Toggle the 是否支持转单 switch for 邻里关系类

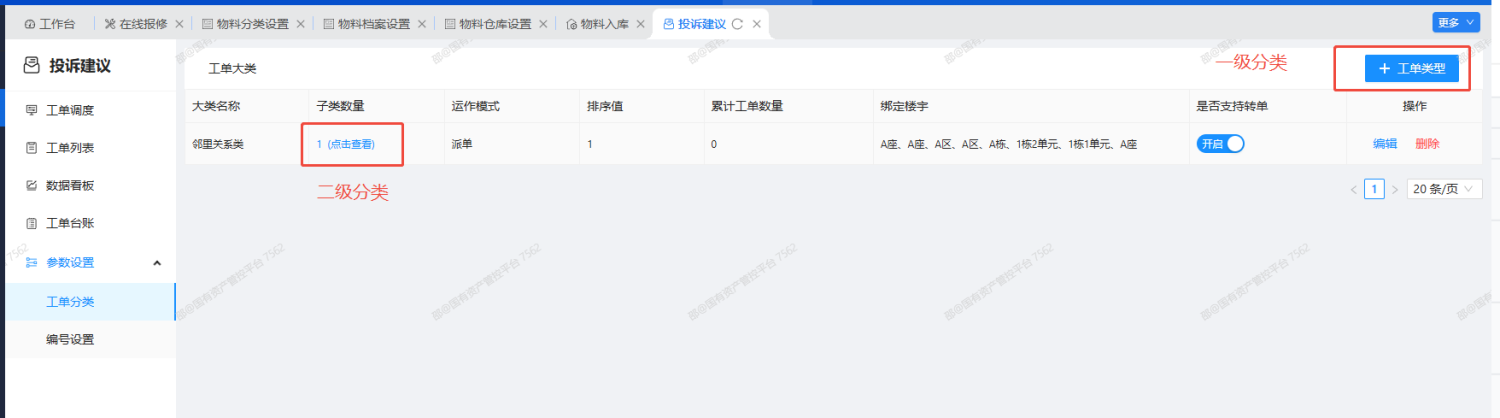(x=1220, y=144)
